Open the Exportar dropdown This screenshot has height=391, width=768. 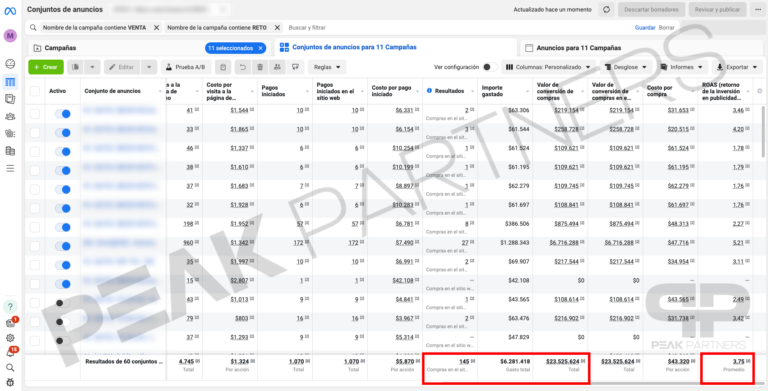tap(737, 67)
